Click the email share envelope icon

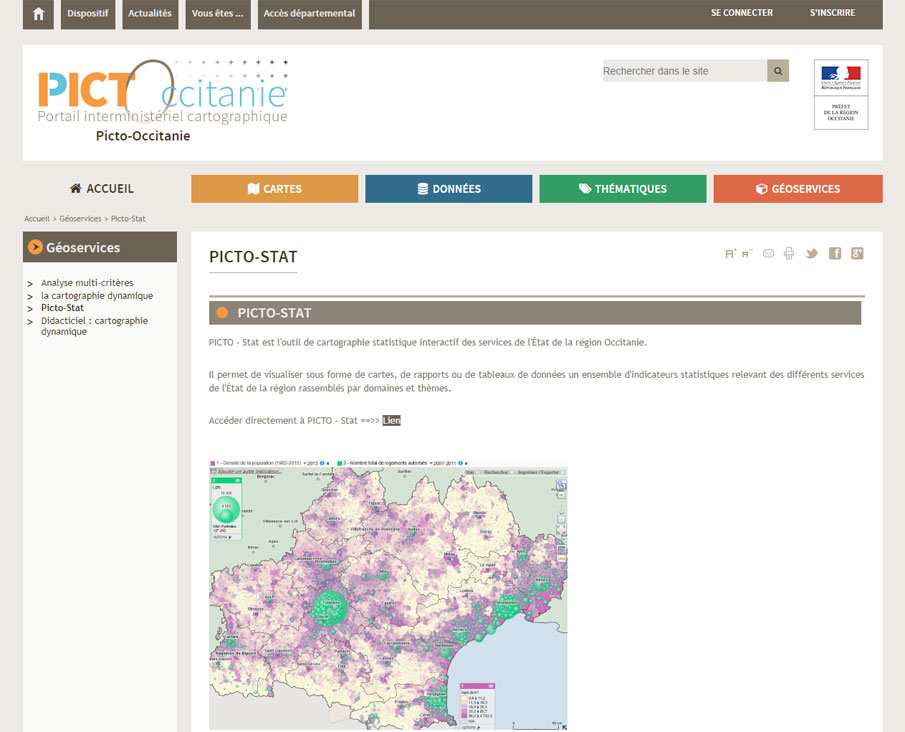point(768,253)
